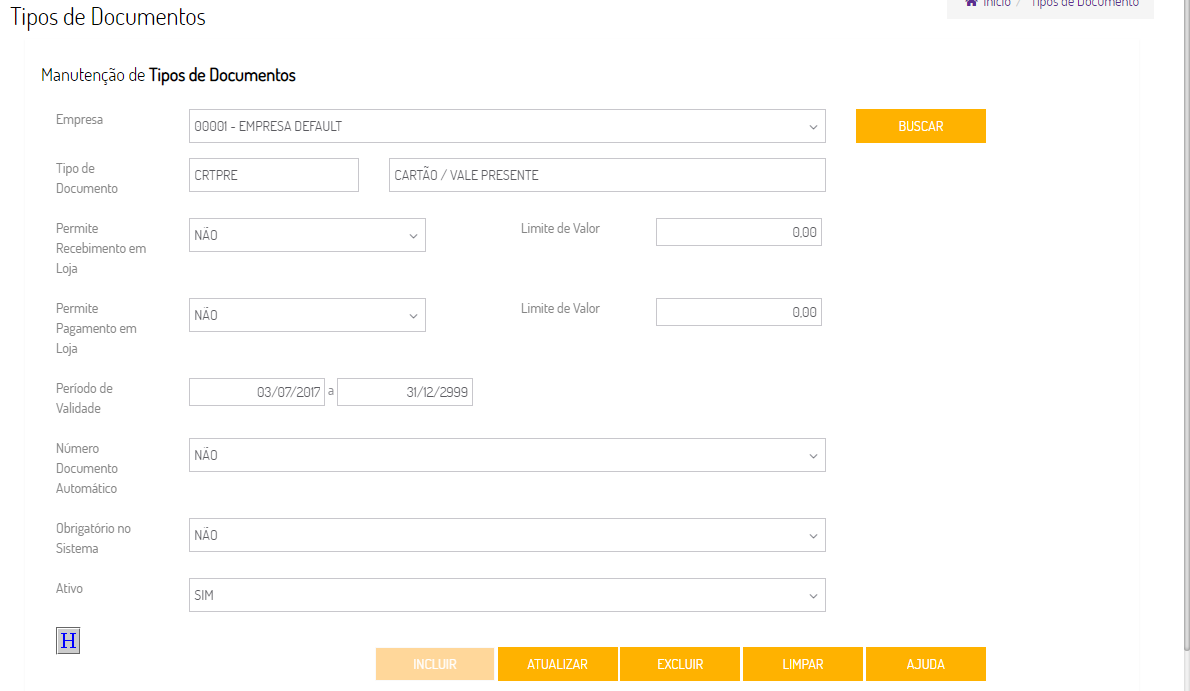
Task: Expand the Ativo dropdown
Action: click(507, 595)
